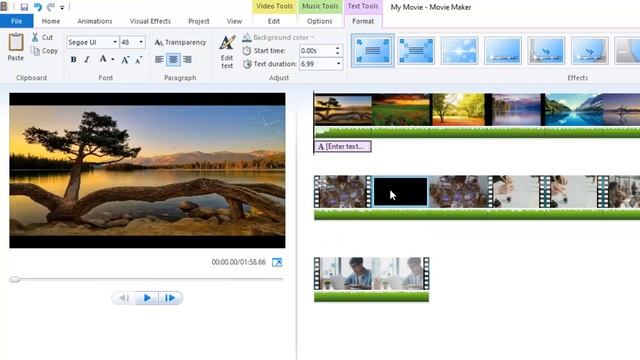The width and height of the screenshot is (640, 360).
Task: Align text to the left
Action: tap(160, 60)
